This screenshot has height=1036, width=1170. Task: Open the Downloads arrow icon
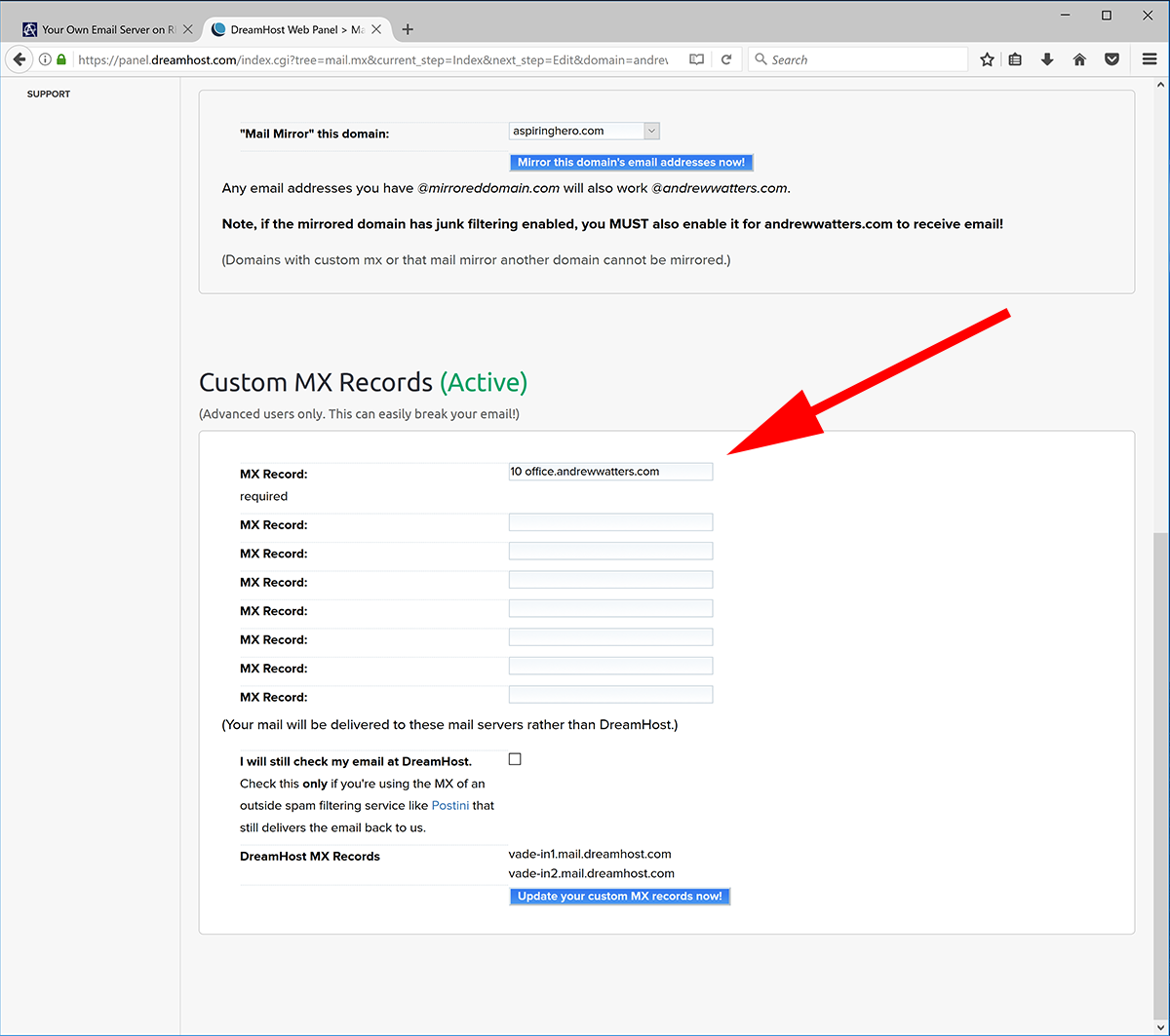[1047, 59]
